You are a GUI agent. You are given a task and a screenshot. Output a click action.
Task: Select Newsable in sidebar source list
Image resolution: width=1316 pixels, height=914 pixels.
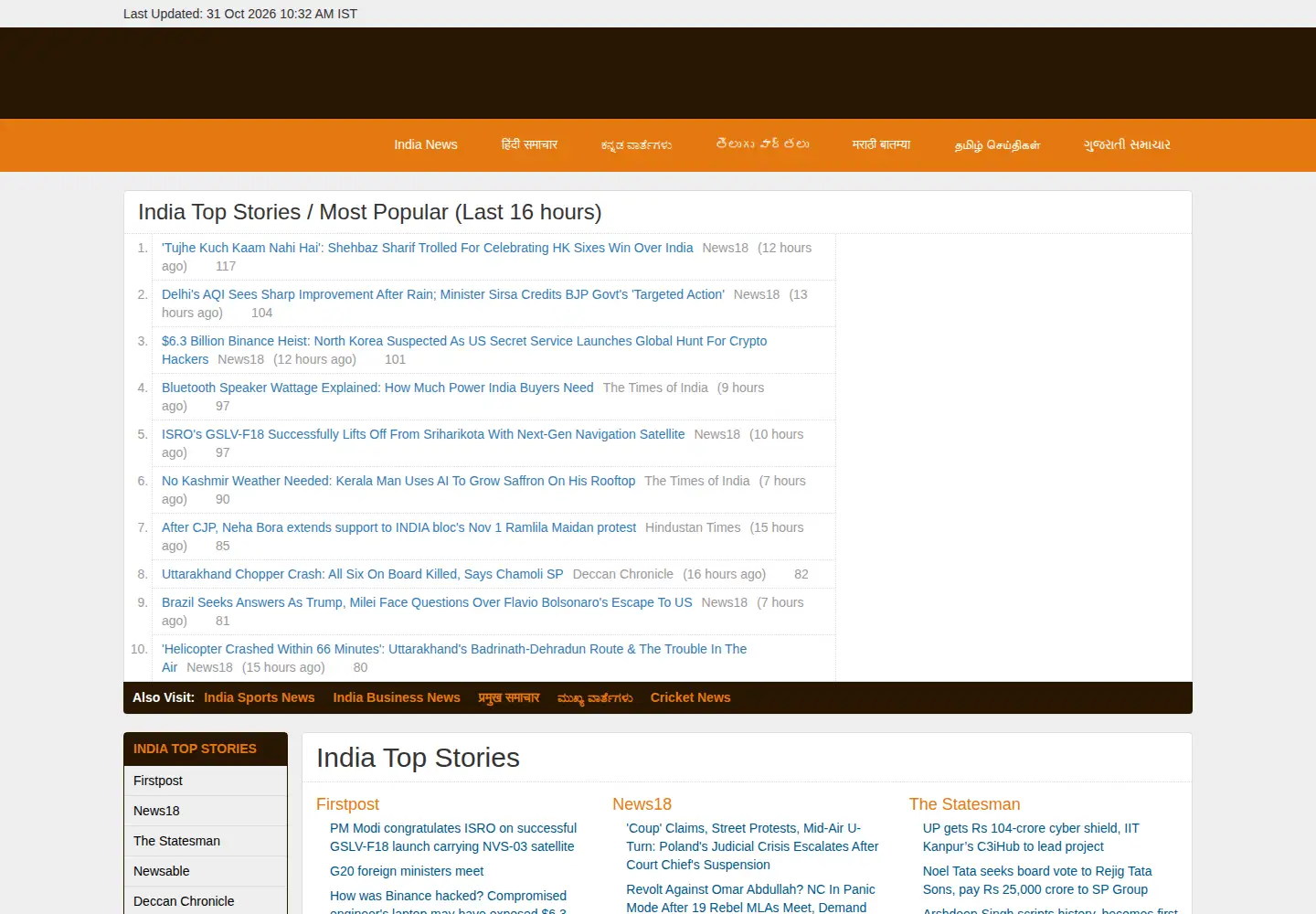[x=206, y=871]
